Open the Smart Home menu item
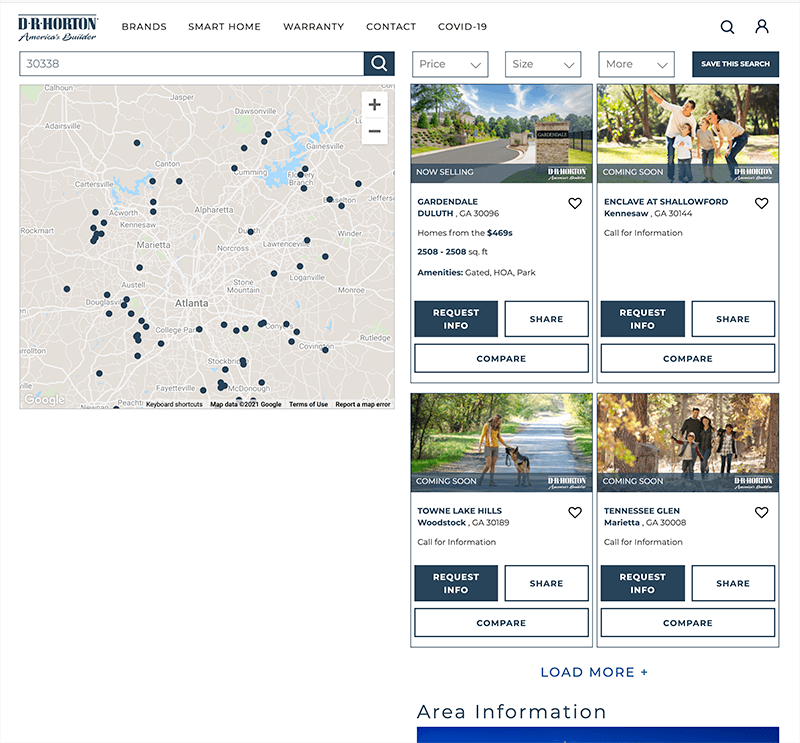Image resolution: width=800 pixels, height=743 pixels. point(224,27)
